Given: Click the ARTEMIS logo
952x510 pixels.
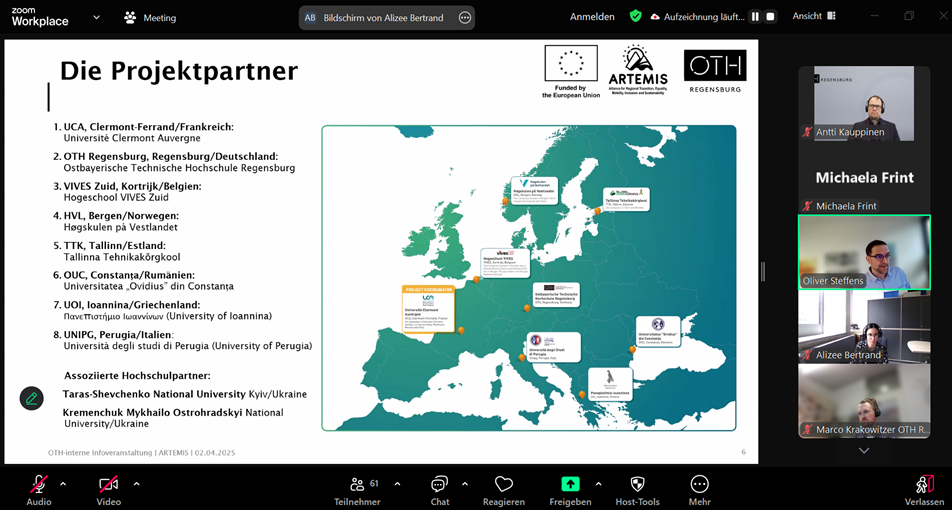Looking at the screenshot, I should (x=638, y=71).
